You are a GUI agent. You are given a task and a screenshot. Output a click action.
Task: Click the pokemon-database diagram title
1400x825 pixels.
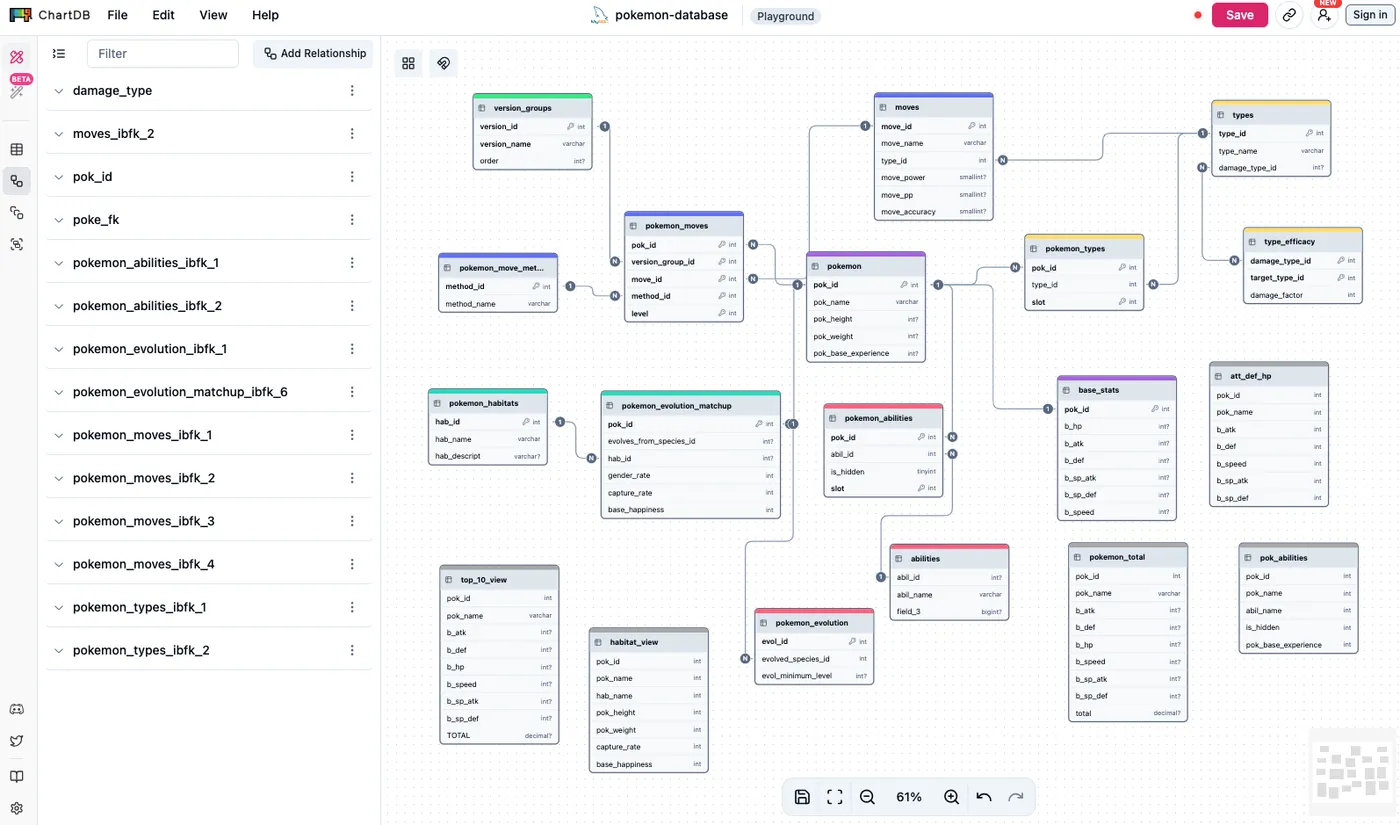(672, 15)
